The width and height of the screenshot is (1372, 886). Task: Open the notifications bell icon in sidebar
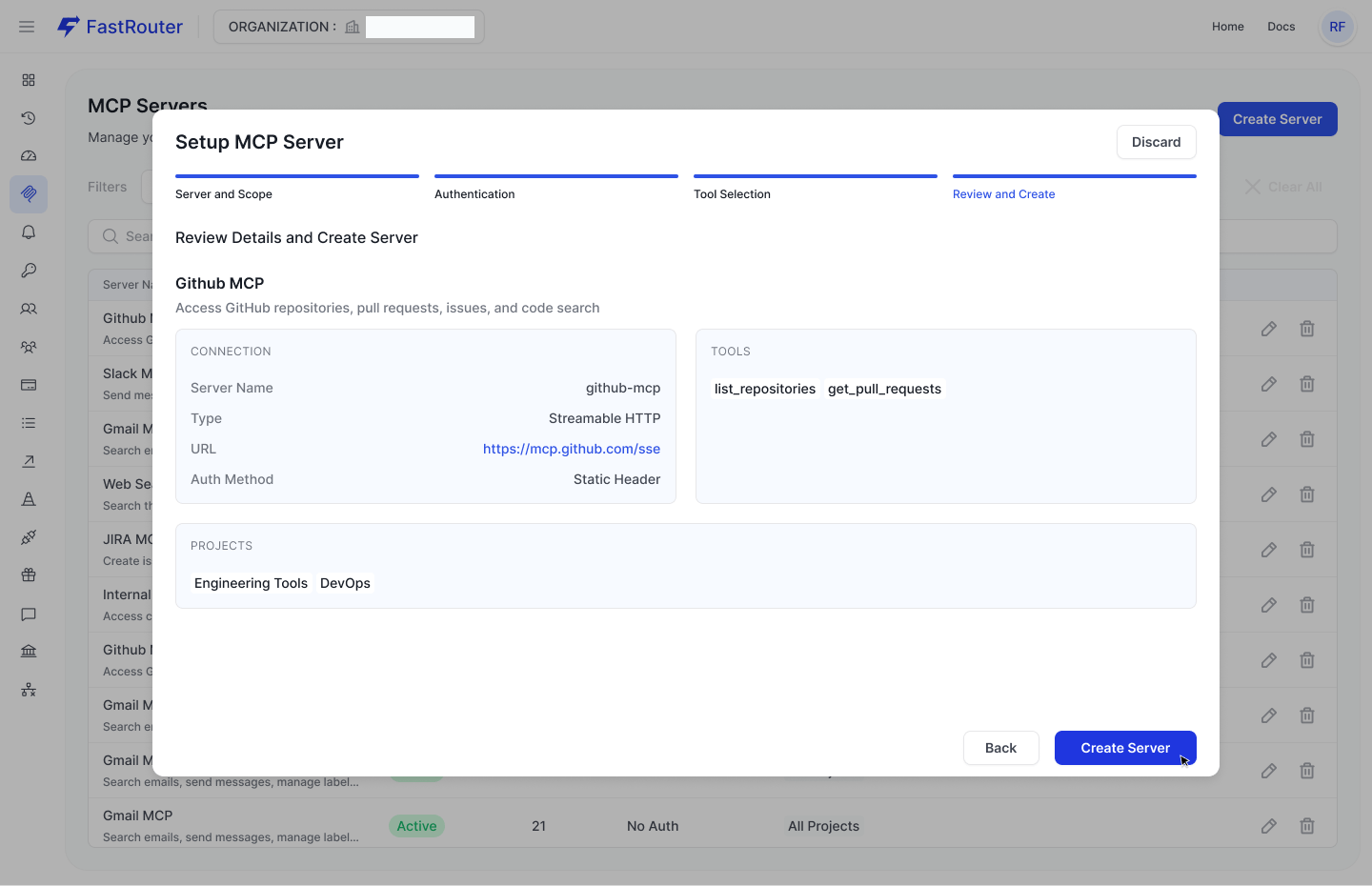click(x=28, y=232)
